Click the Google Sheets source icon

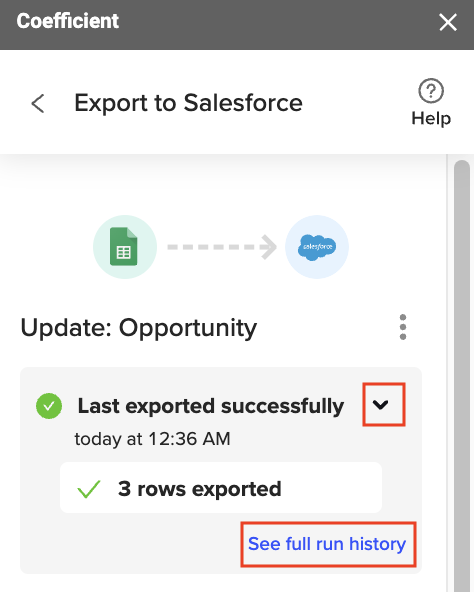(x=125, y=247)
